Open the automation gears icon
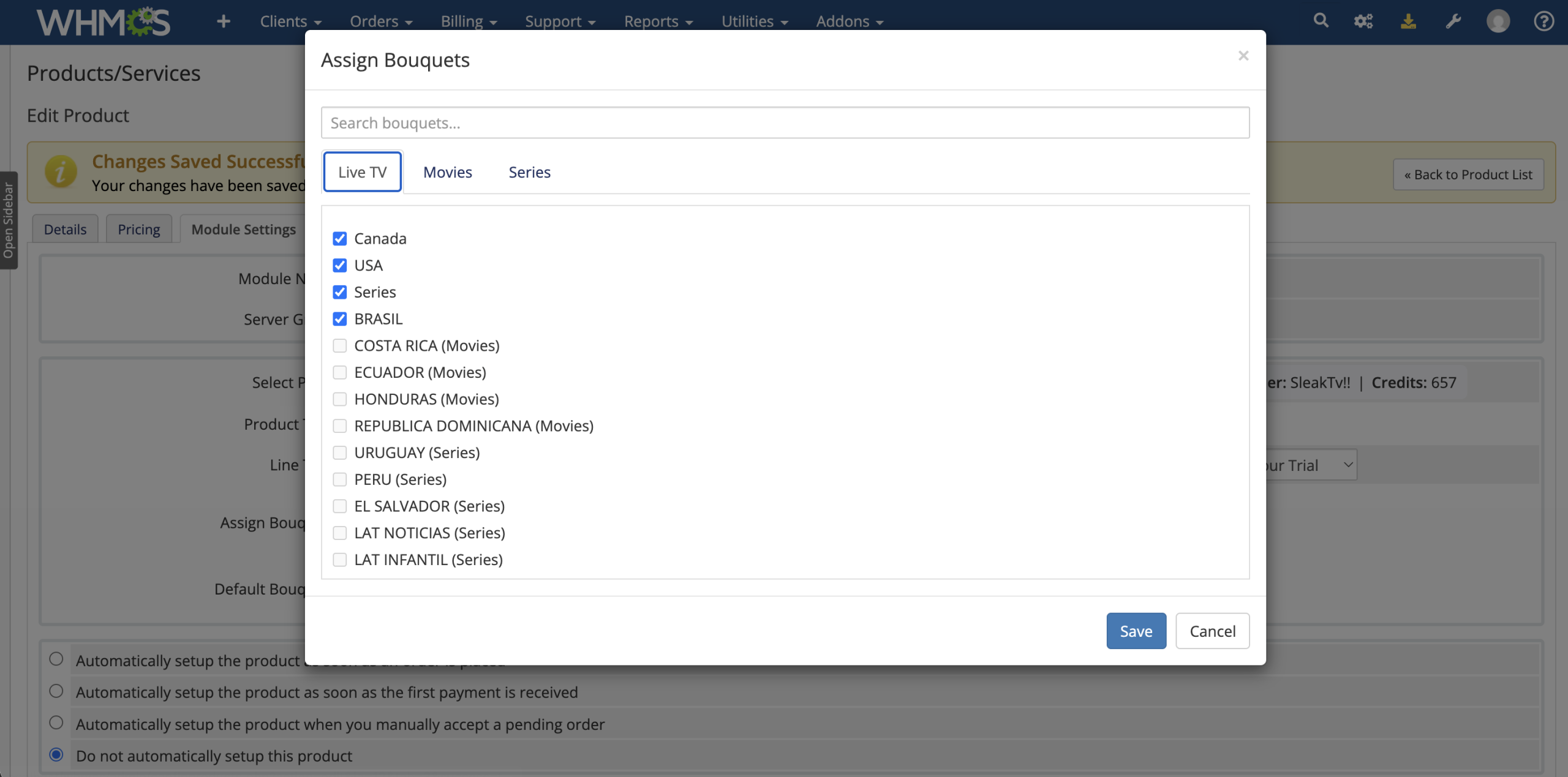1568x777 pixels. click(1363, 21)
